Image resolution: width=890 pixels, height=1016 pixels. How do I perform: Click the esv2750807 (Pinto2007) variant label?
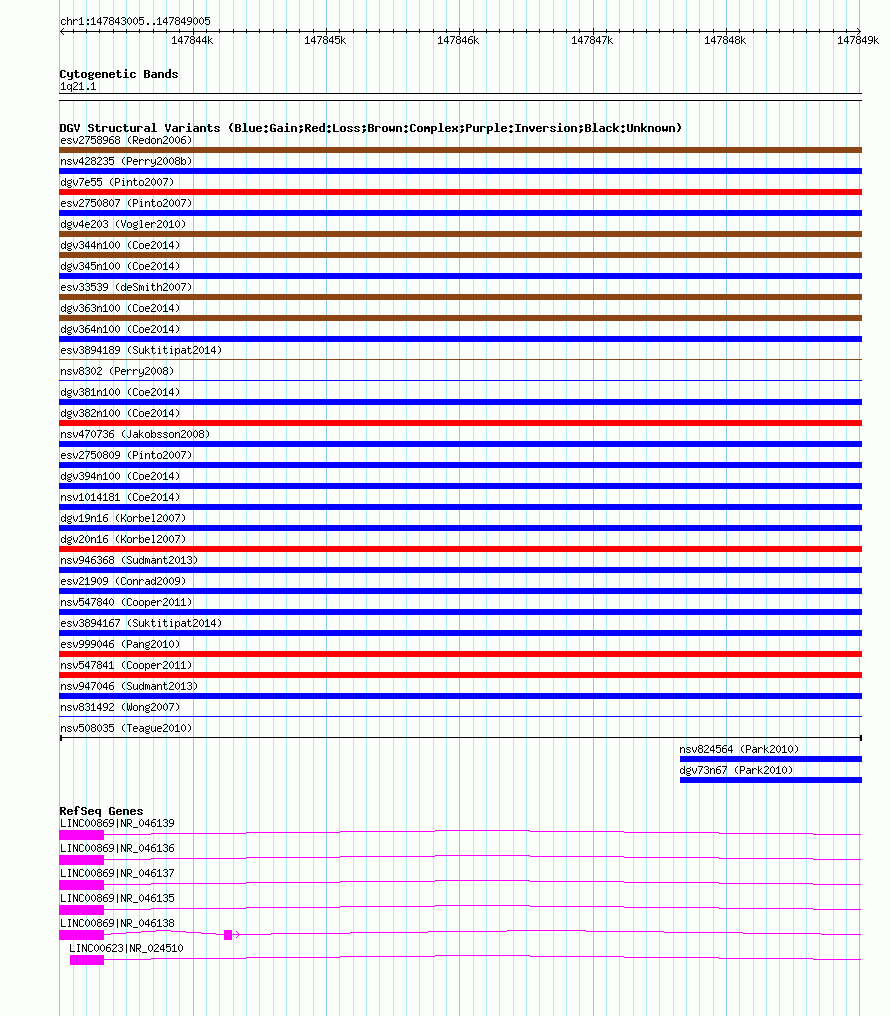click(126, 203)
